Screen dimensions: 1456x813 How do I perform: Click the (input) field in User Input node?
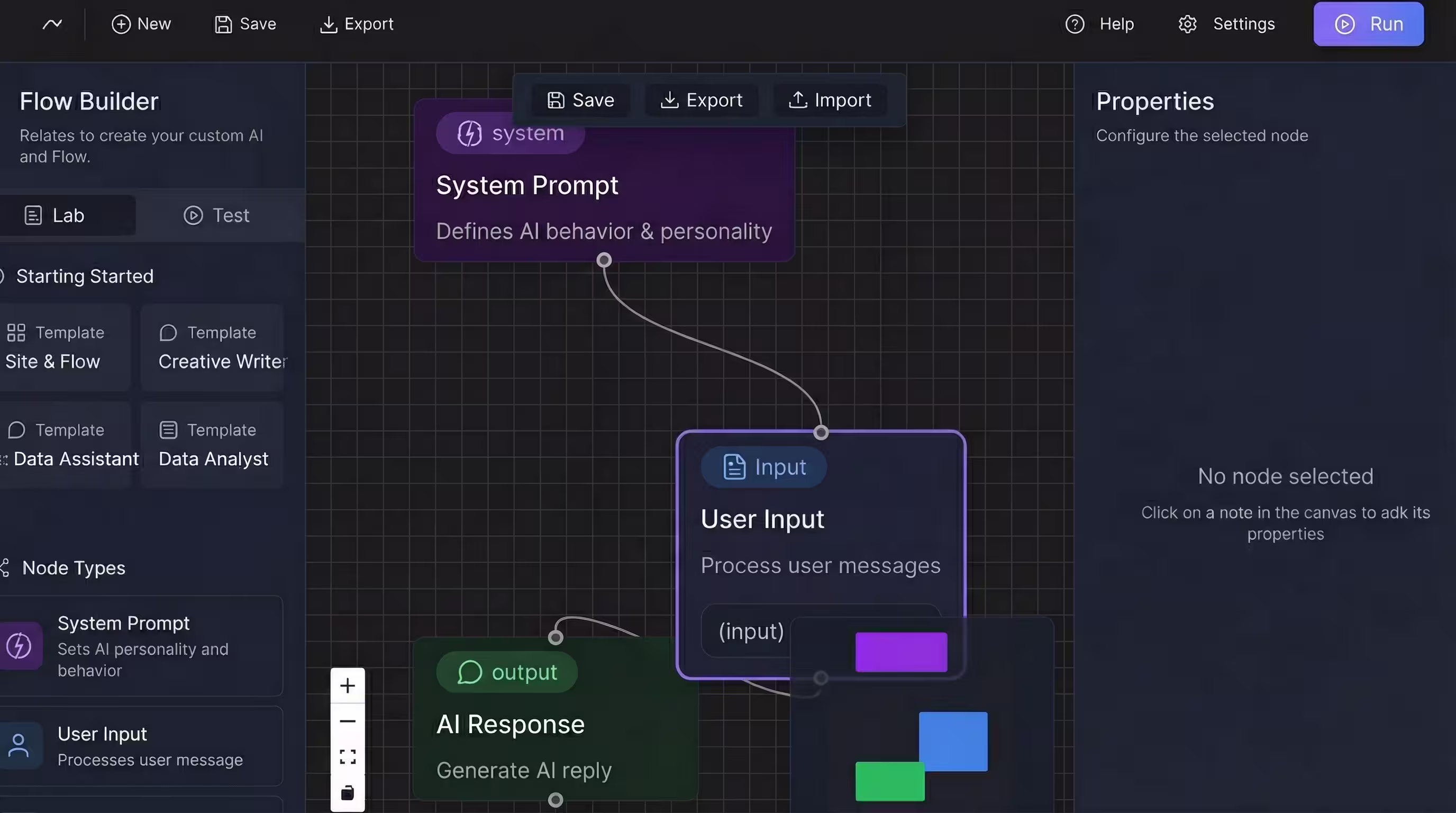(x=751, y=631)
